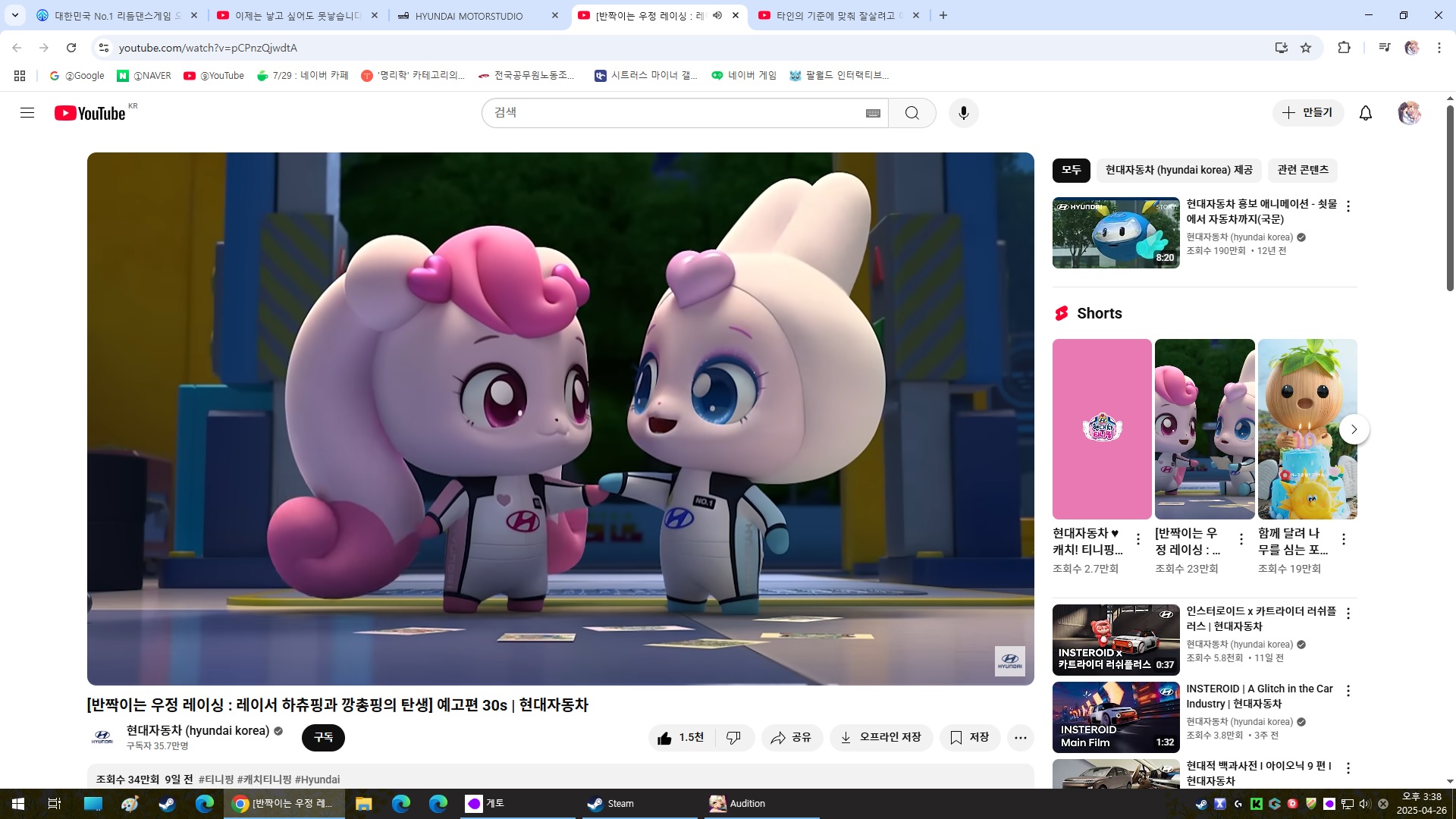Switch to HYUNDAI MOTORSTUDIO browser tab

pyautogui.click(x=469, y=15)
